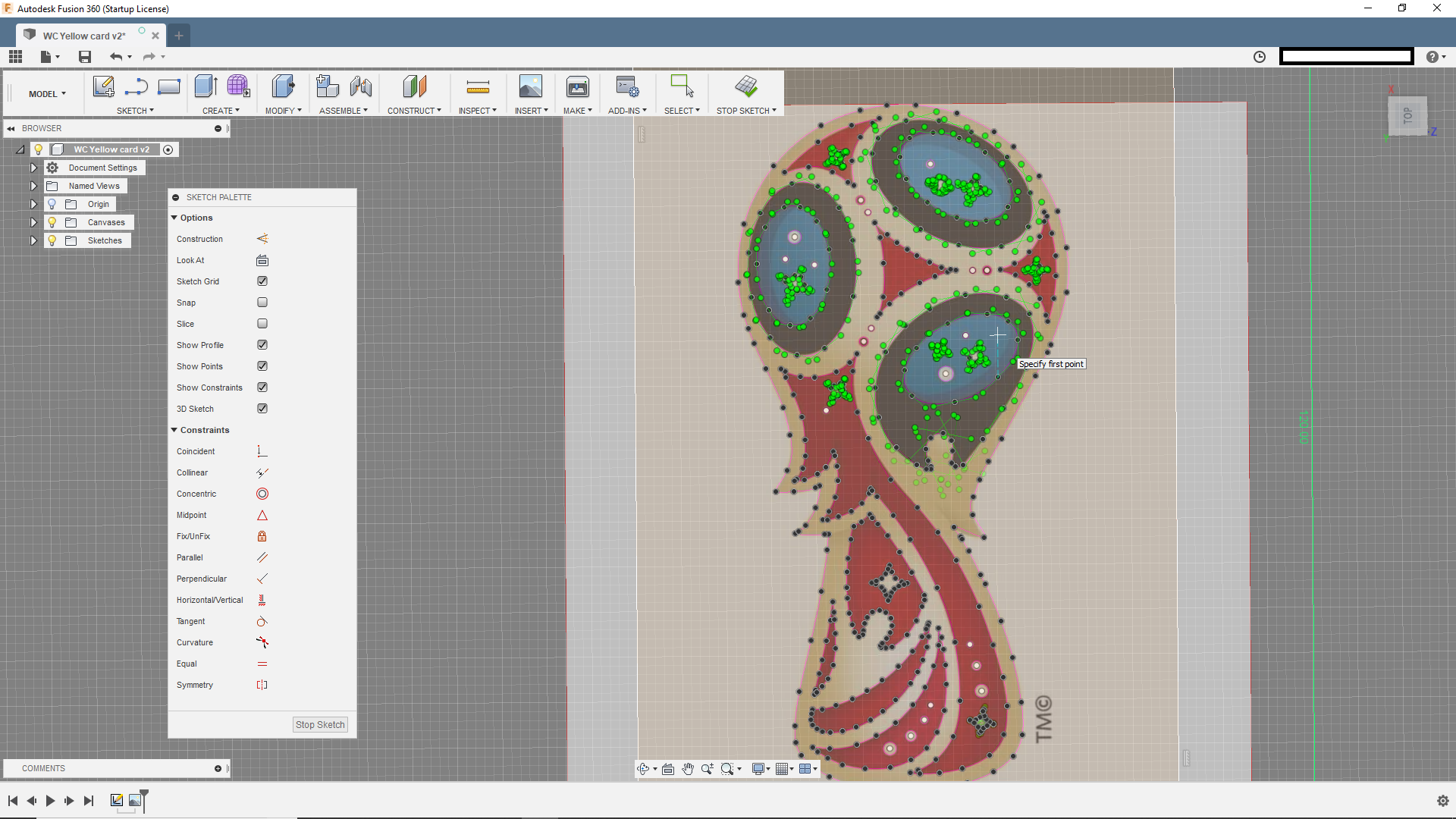Select the Rectangle sketch tool icon
This screenshot has width=1456, height=819.
coord(168,86)
